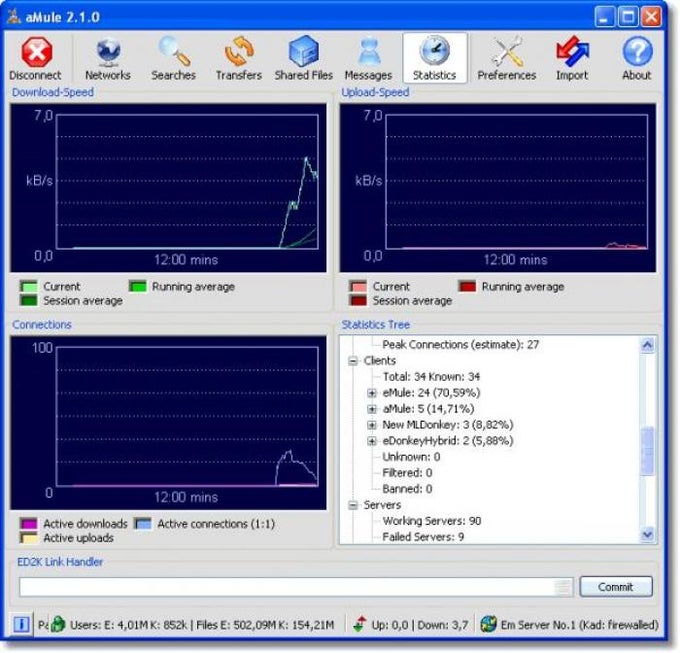
Task: Click the Disconnect toolbar icon
Action: [36, 58]
